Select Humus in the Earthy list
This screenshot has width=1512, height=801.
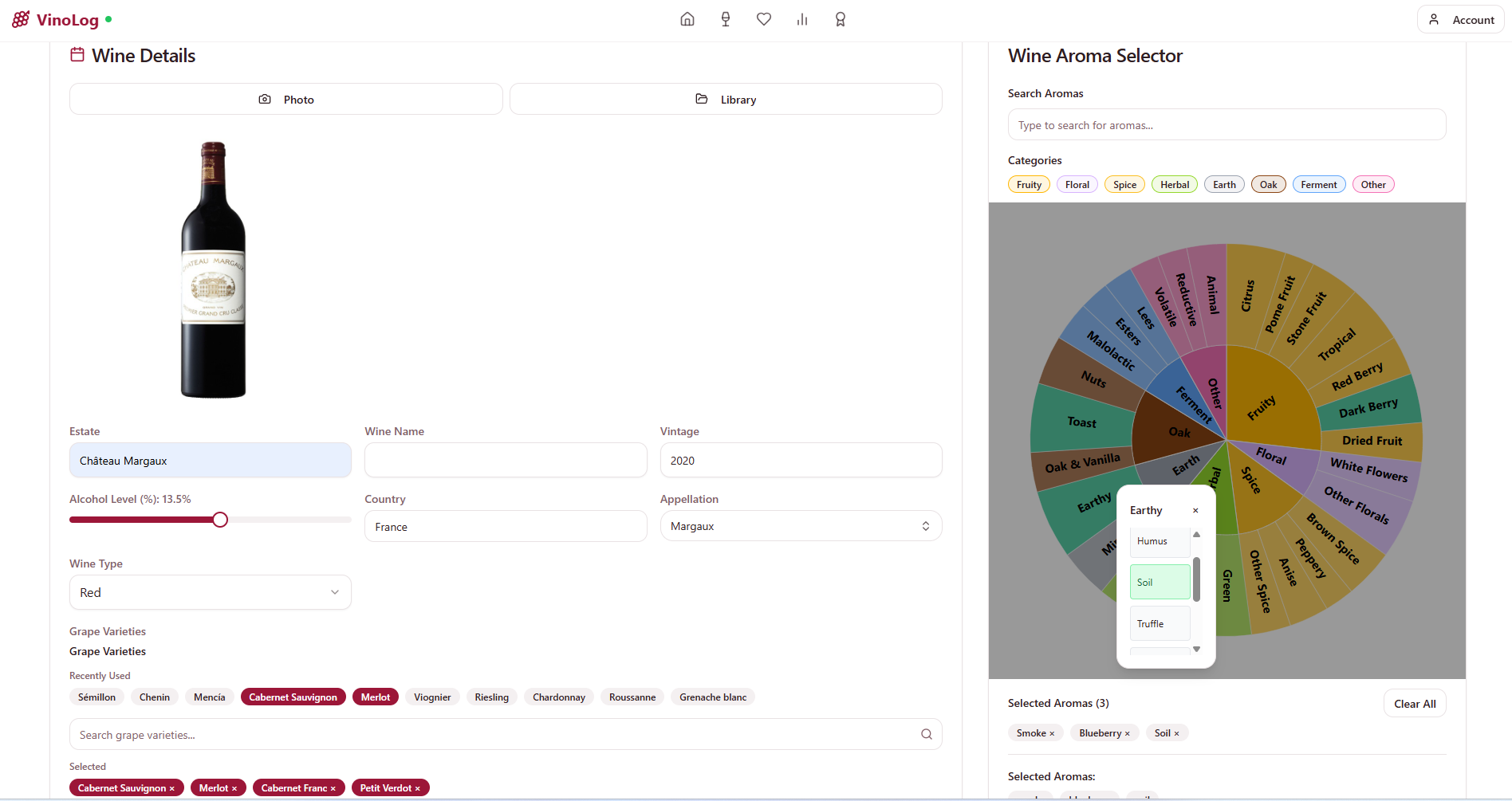coord(1160,541)
